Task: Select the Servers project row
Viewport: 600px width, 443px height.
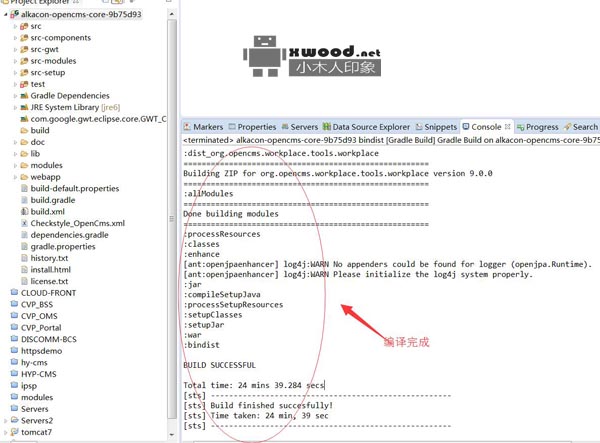Action: [x=35, y=409]
